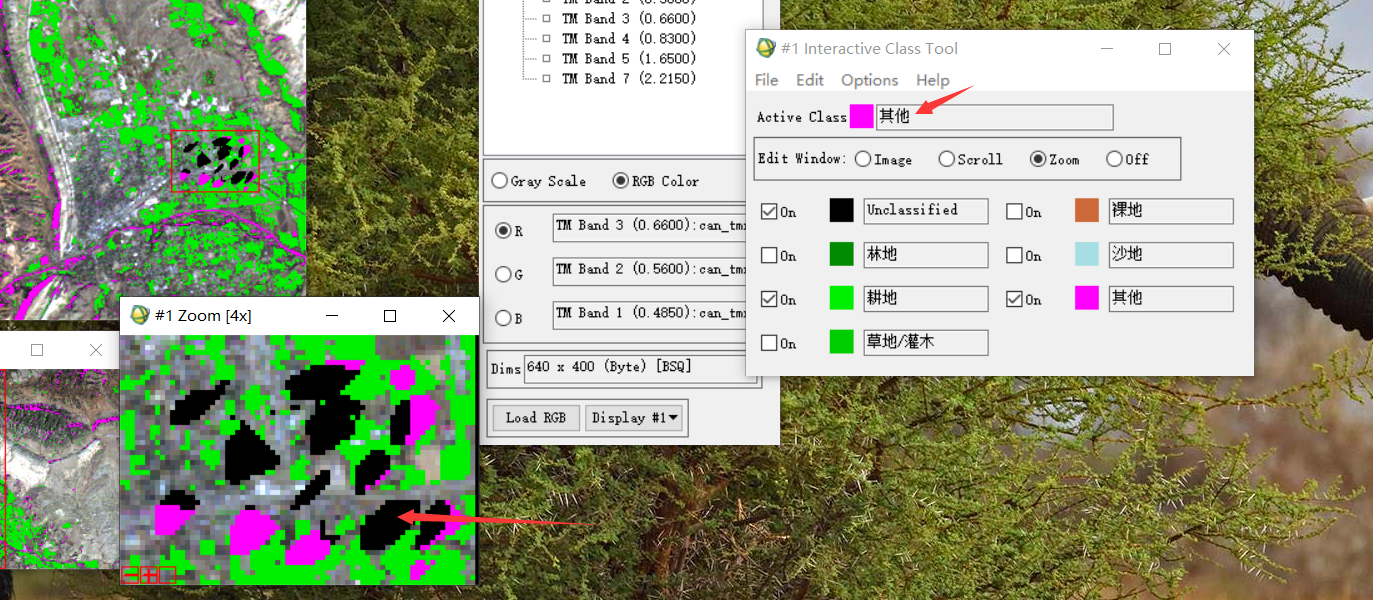This screenshot has width=1373, height=600.
Task: Toggle the On checkbox for Unclassified
Action: [769, 211]
